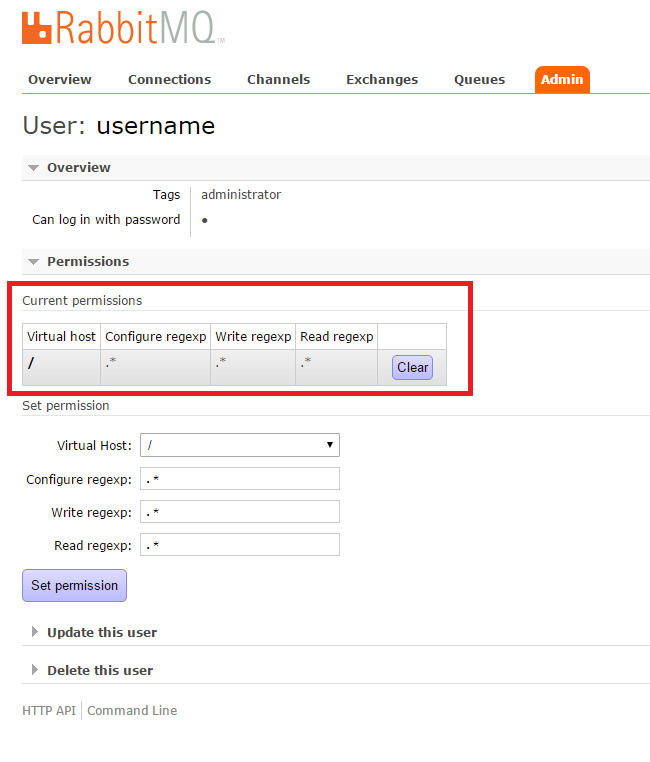Click the RabbitMQ logo icon

click(37, 27)
